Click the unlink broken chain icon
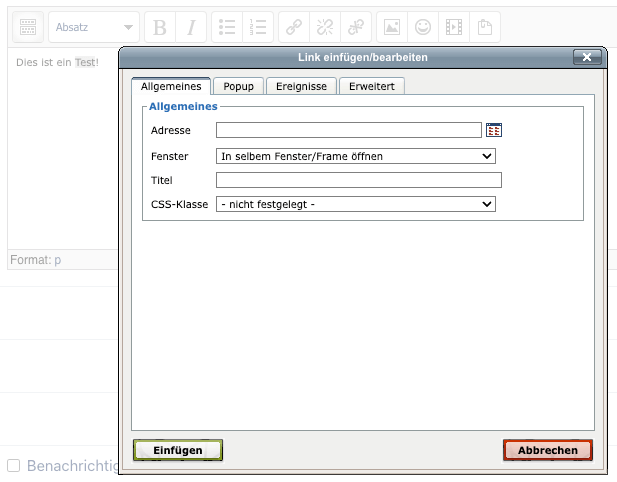 (324, 27)
